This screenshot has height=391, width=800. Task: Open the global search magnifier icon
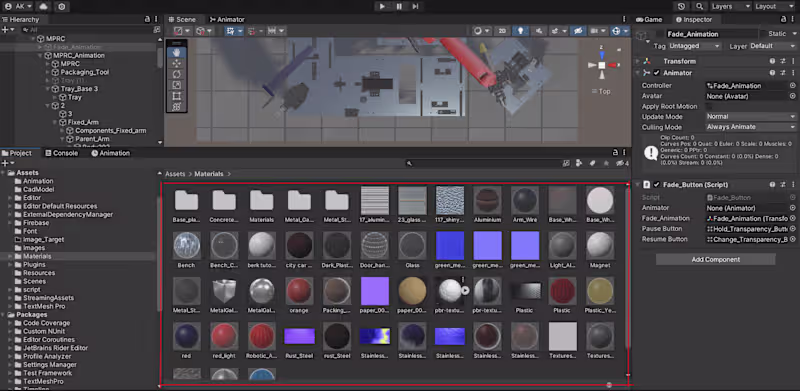699,6
